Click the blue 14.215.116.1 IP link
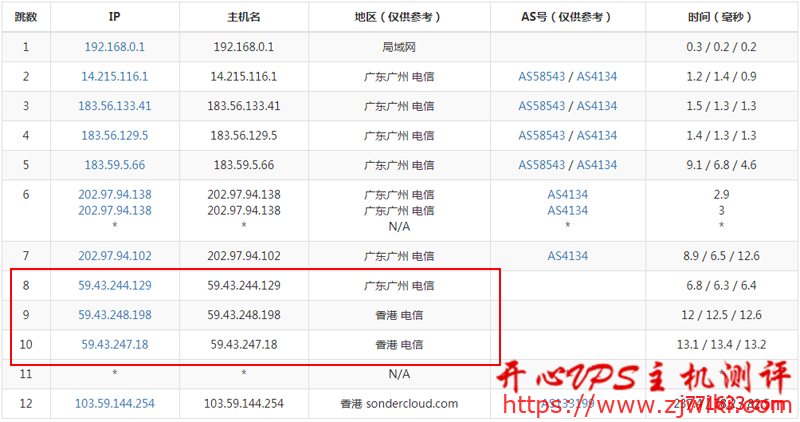800x422 pixels. [115, 76]
